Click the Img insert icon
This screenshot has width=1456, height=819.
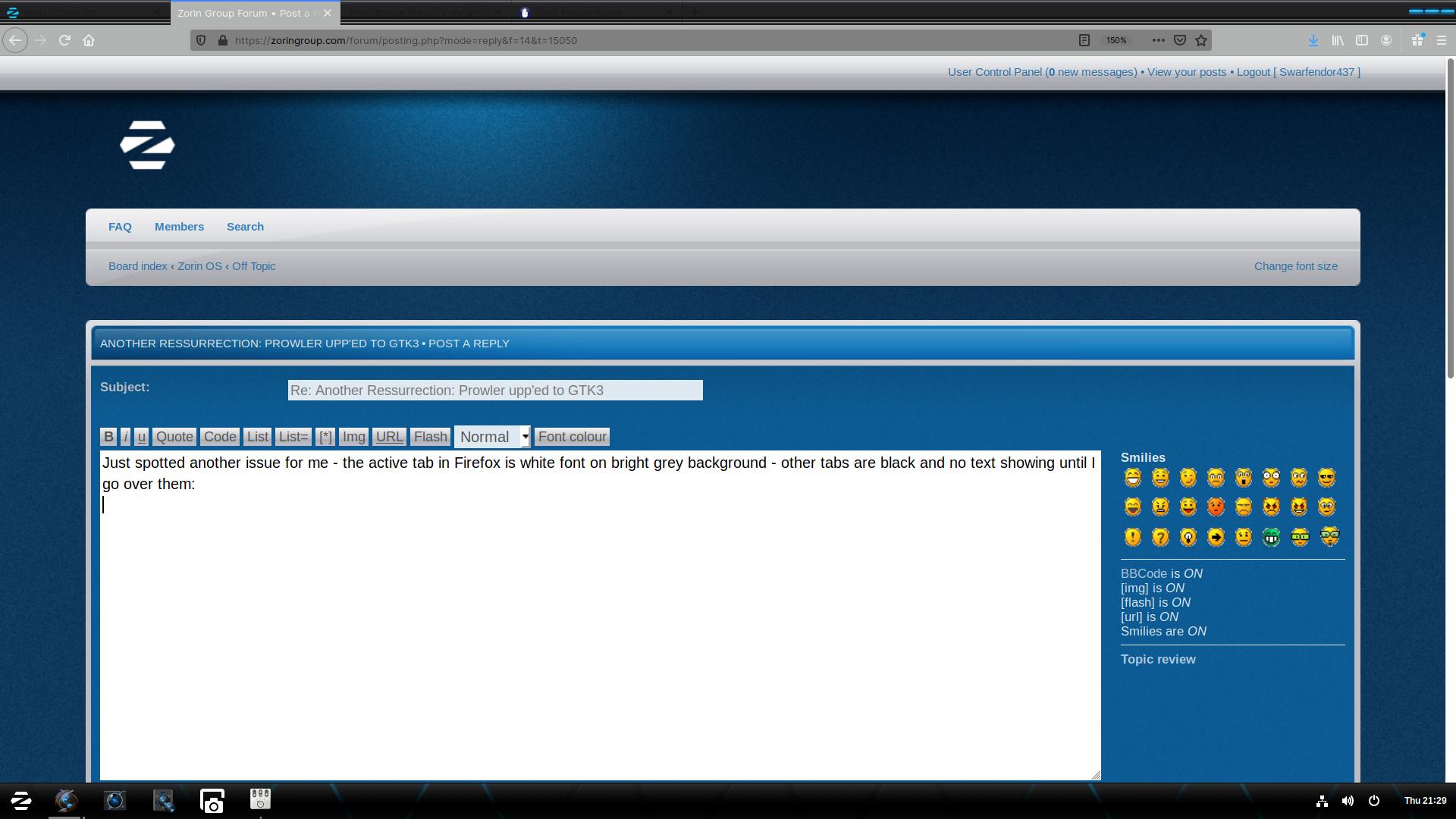tap(354, 436)
